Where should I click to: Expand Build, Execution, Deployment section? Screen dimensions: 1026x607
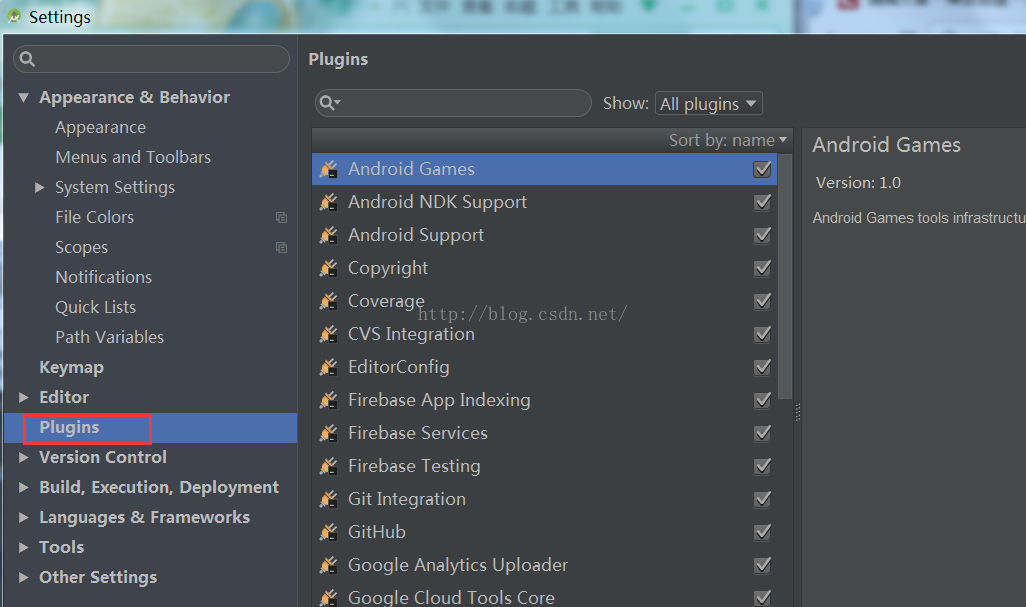pos(24,487)
